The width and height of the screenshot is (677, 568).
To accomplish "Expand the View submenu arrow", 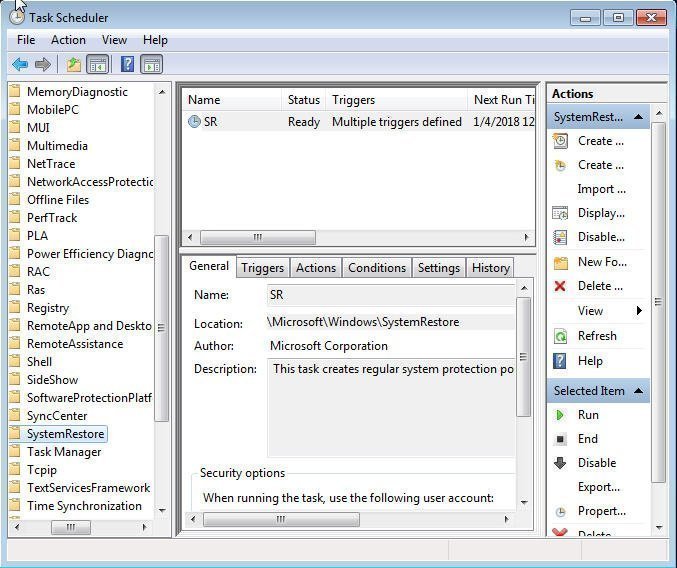I will pyautogui.click(x=639, y=311).
